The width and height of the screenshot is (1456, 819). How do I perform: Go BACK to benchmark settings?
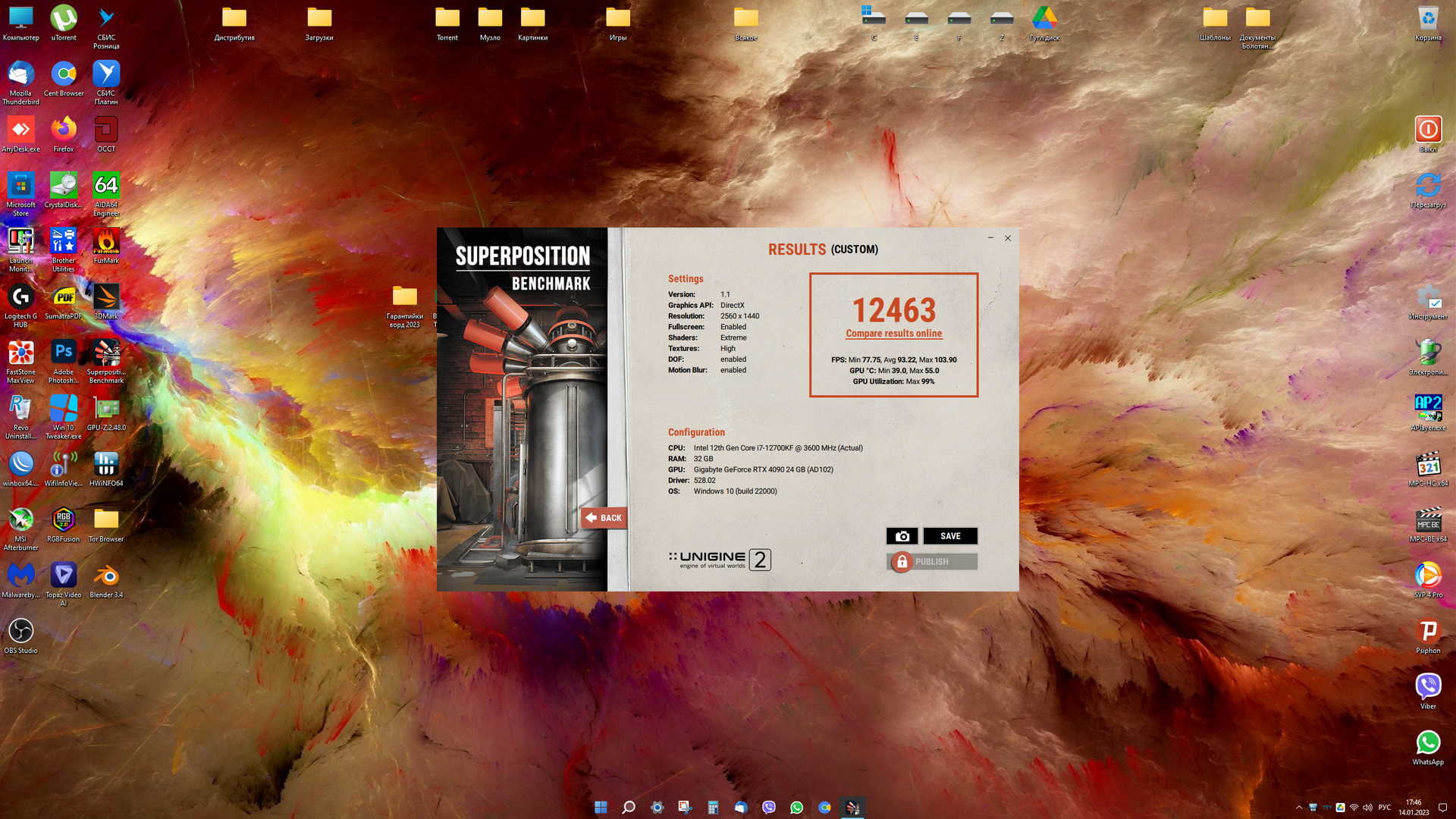(x=604, y=518)
